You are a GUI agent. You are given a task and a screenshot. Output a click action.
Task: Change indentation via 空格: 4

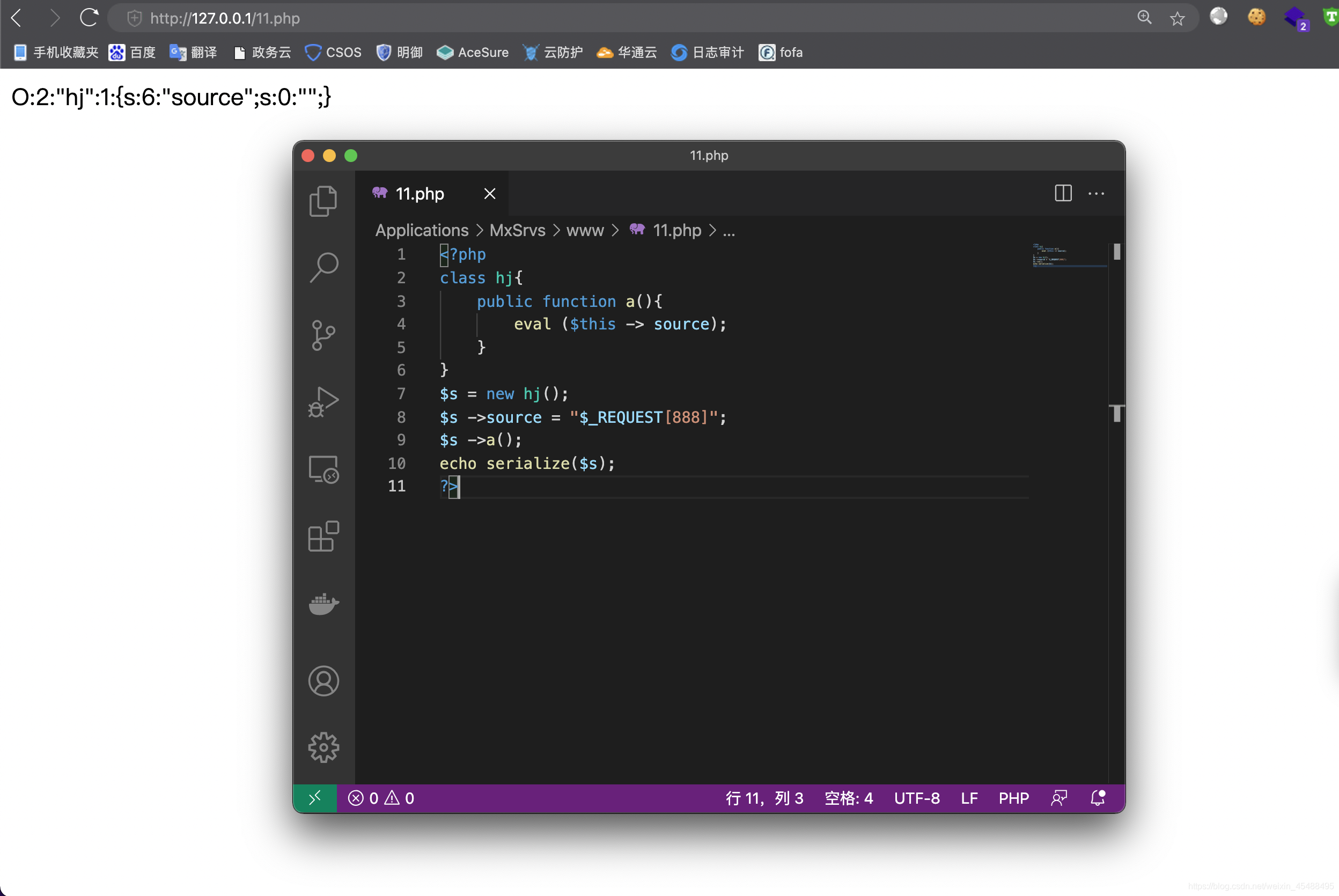[848, 798]
